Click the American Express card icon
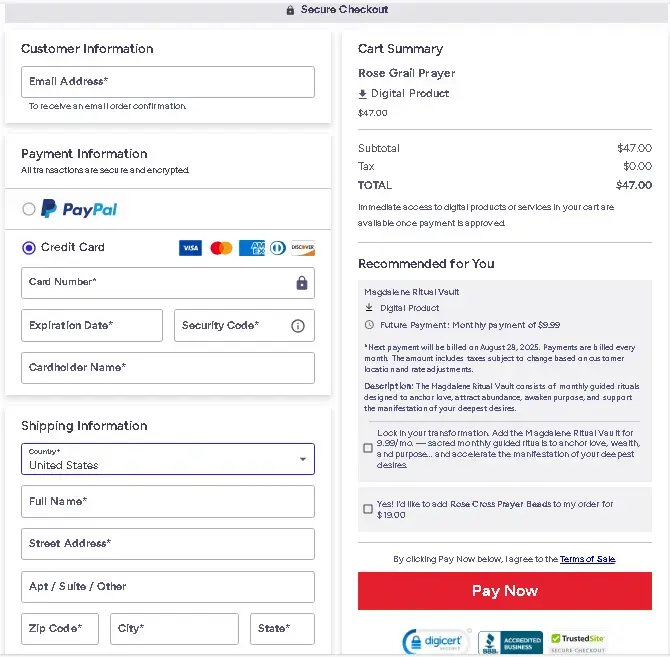 [x=251, y=248]
